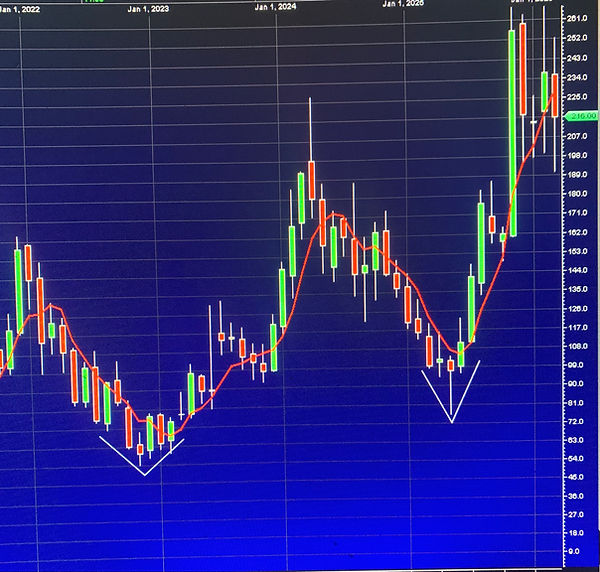Click the Jan 1, 2023 date label
The image size is (600, 572).
point(148,9)
